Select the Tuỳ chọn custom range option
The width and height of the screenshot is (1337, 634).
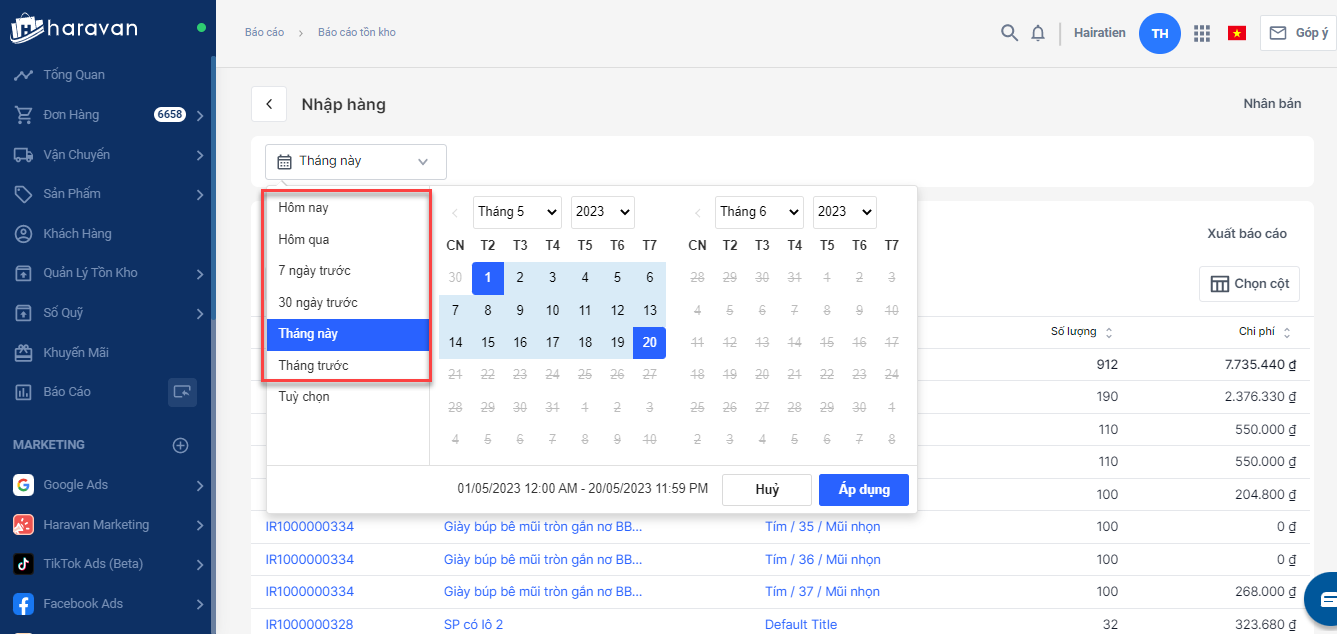pos(304,397)
